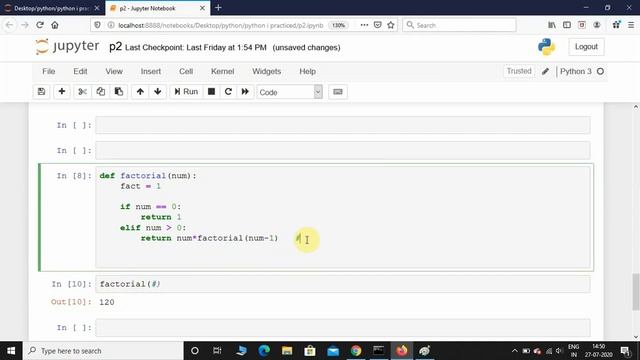Image resolution: width=640 pixels, height=360 pixels.
Task: Open the cell type Code dropdown
Action: click(x=289, y=92)
